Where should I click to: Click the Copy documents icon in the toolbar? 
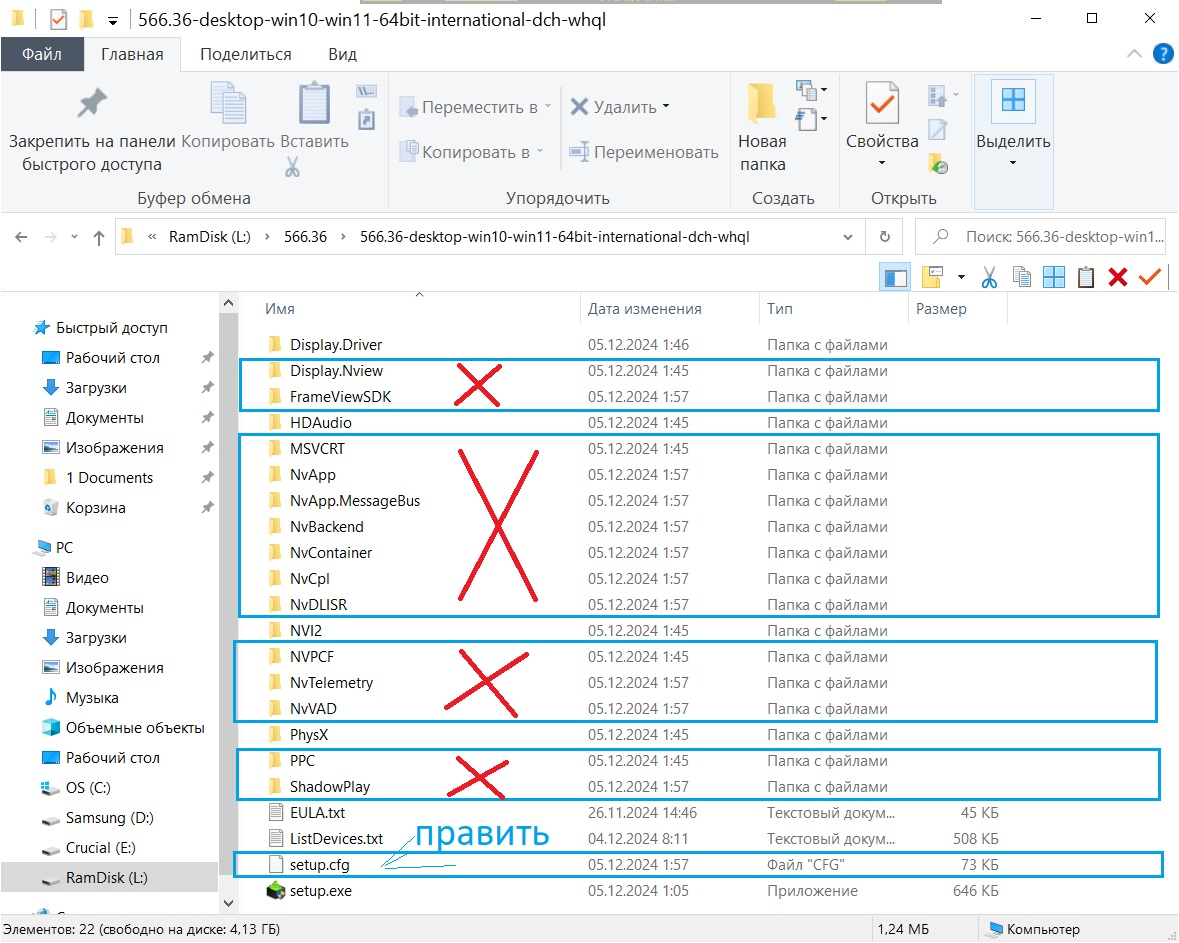[x=1021, y=277]
